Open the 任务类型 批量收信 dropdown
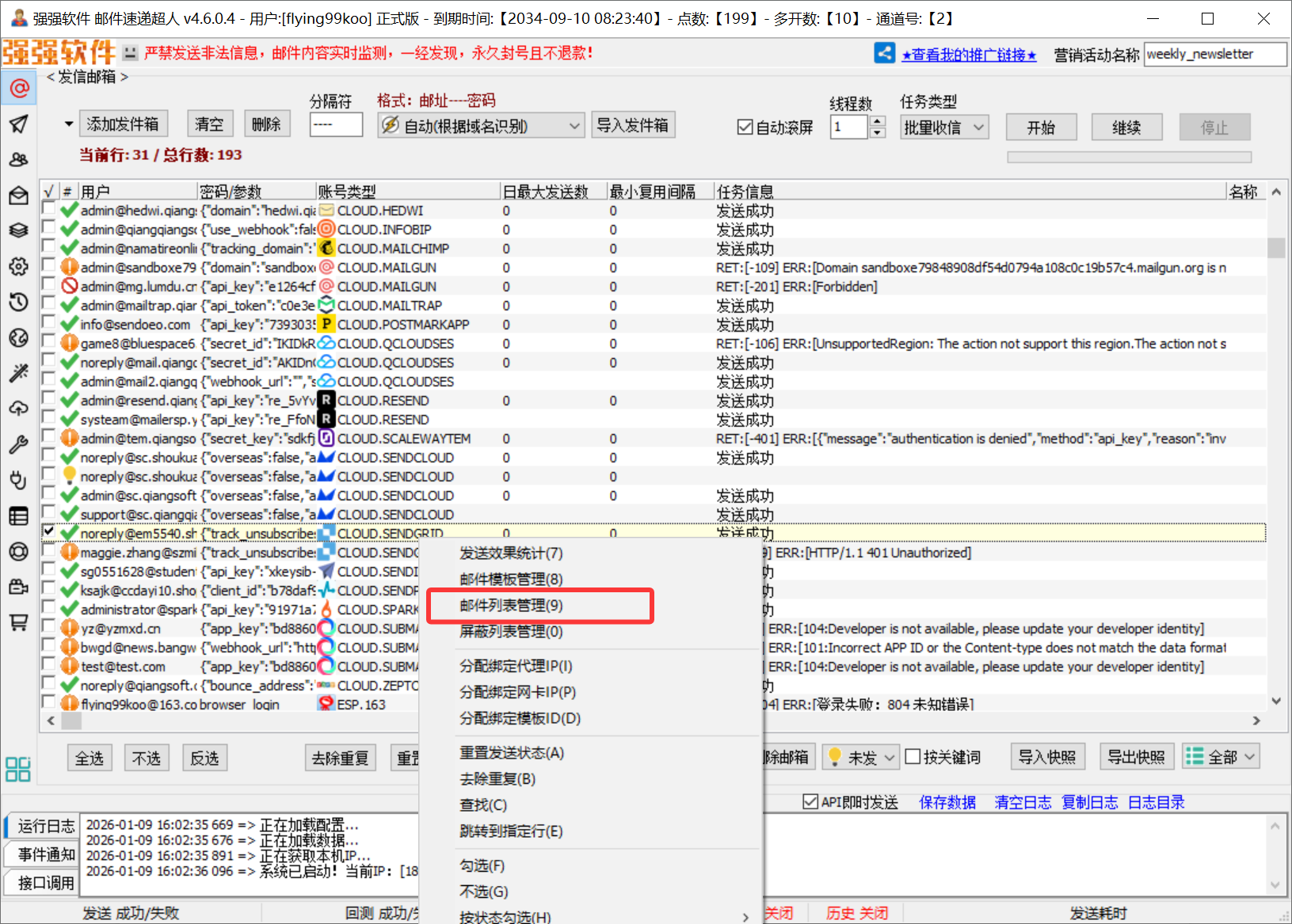 [x=944, y=127]
